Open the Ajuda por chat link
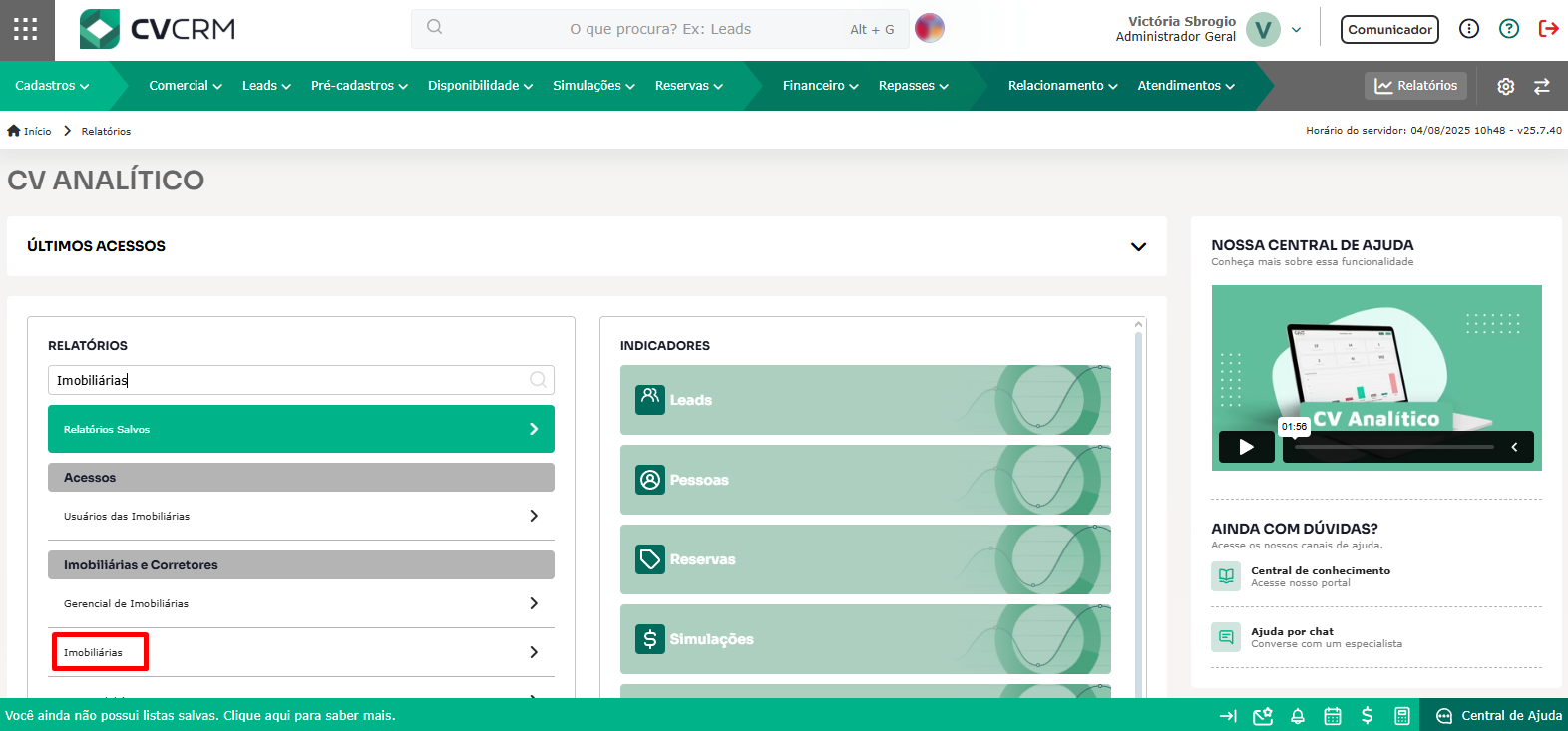Viewport: 1568px width, 731px height. pos(1292,632)
